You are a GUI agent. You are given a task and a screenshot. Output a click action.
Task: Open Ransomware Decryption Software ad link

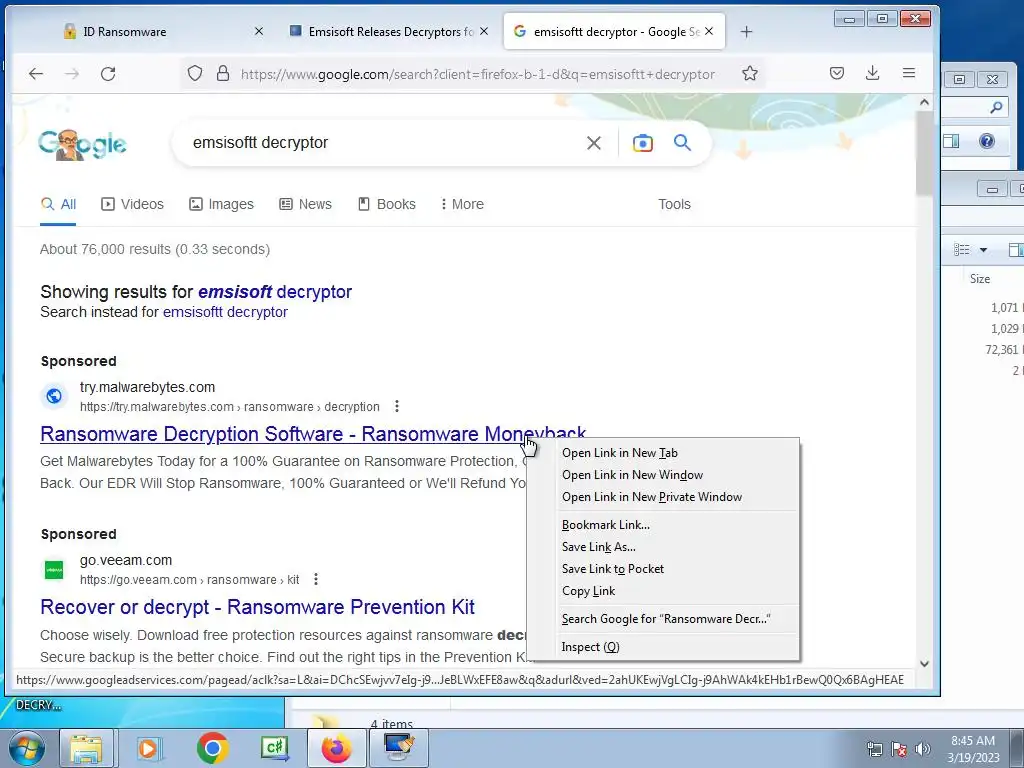point(313,434)
